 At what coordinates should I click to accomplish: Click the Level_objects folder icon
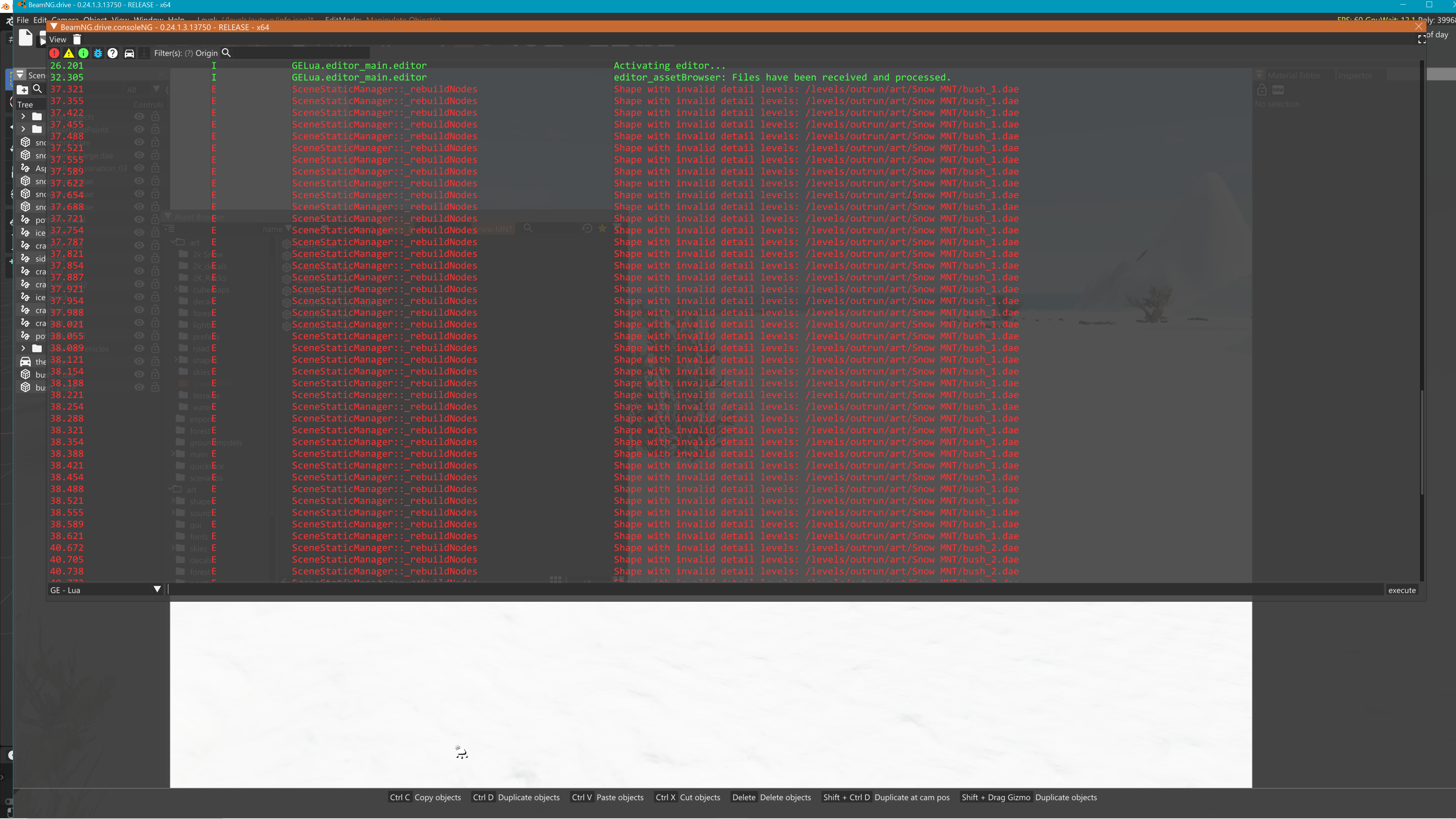(x=37, y=116)
